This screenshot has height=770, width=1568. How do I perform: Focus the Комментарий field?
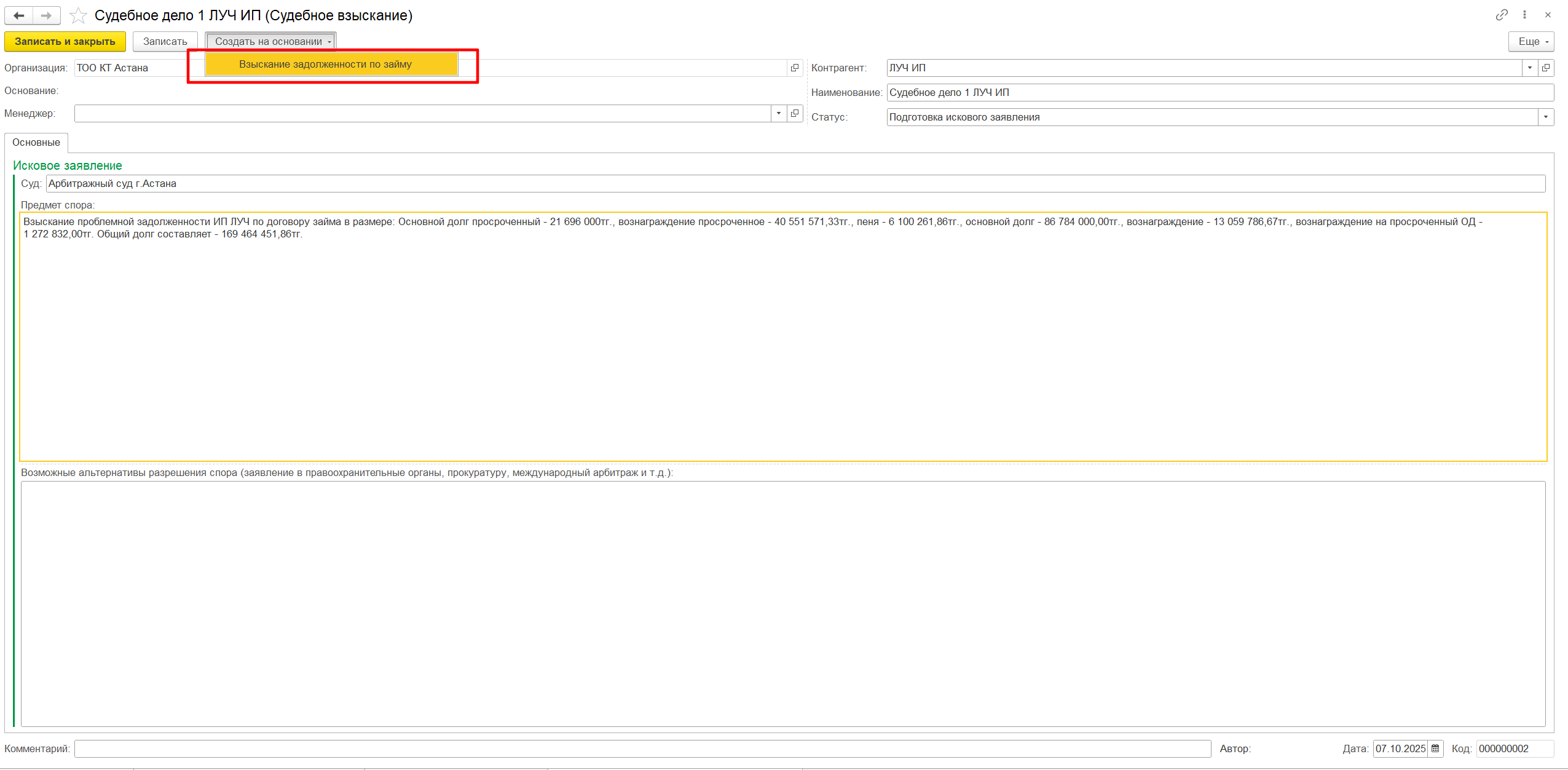pos(642,748)
